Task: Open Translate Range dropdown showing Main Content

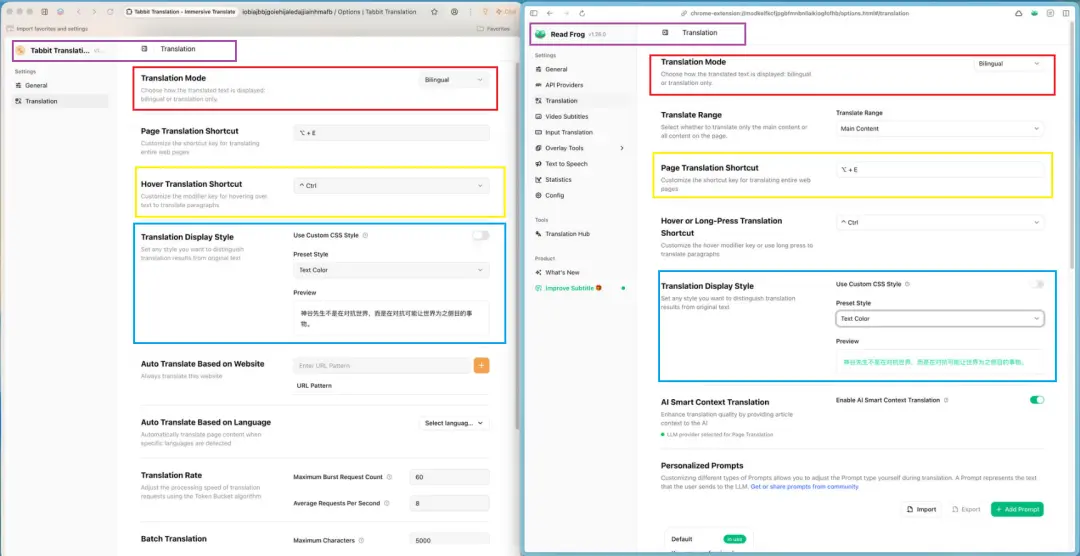Action: (x=939, y=129)
